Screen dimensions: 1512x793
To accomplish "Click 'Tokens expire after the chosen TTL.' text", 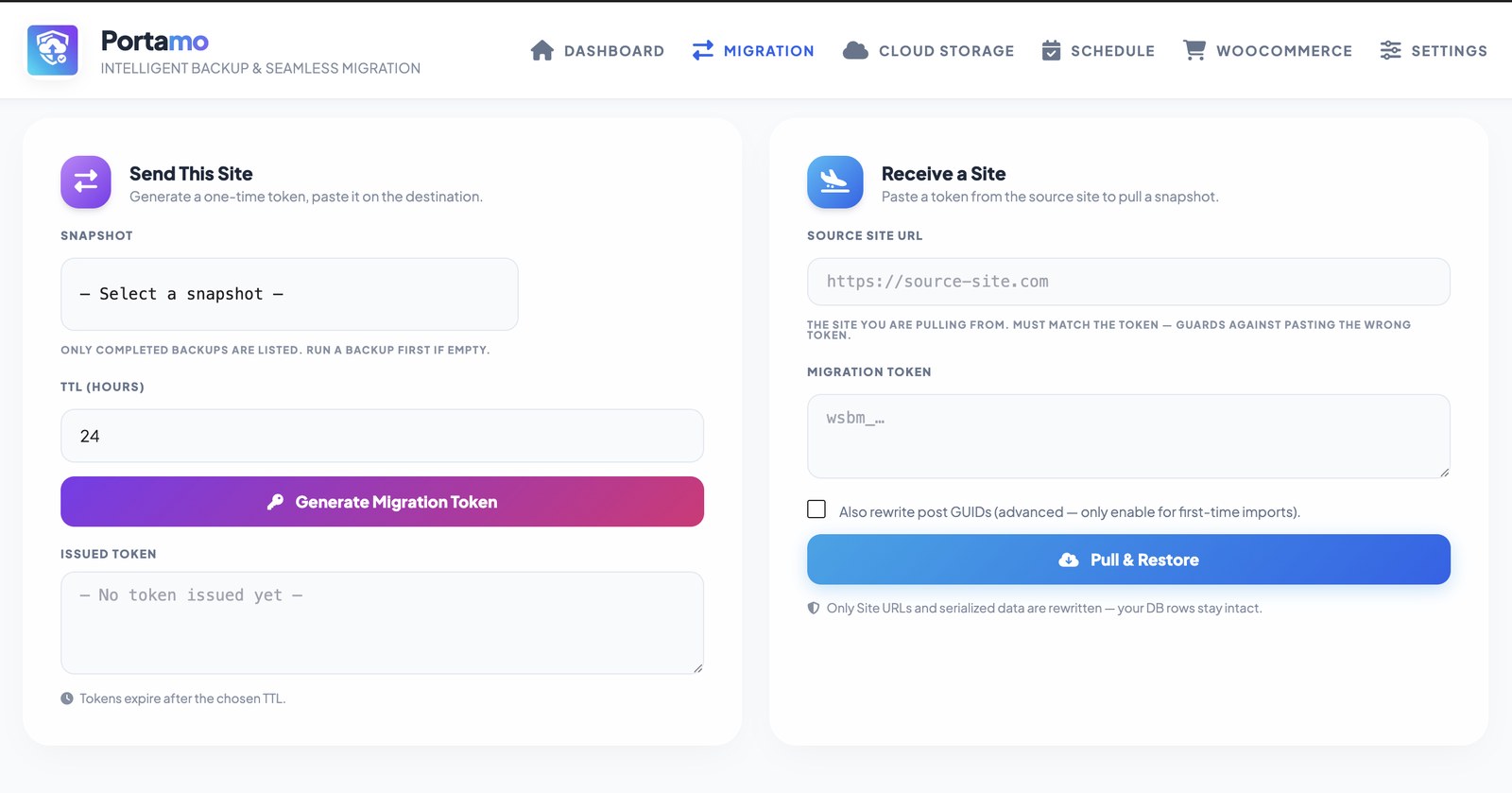I will (x=182, y=698).
